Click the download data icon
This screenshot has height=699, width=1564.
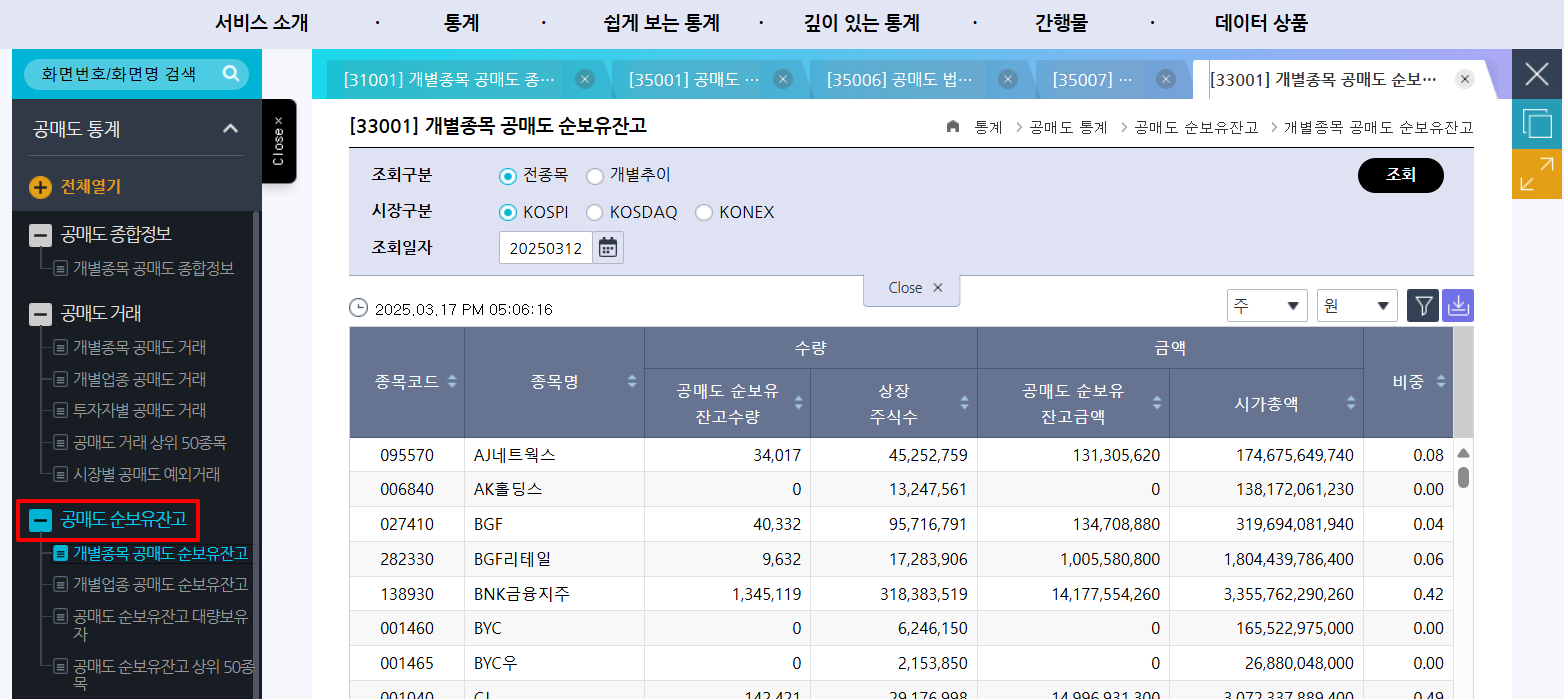[1458, 306]
